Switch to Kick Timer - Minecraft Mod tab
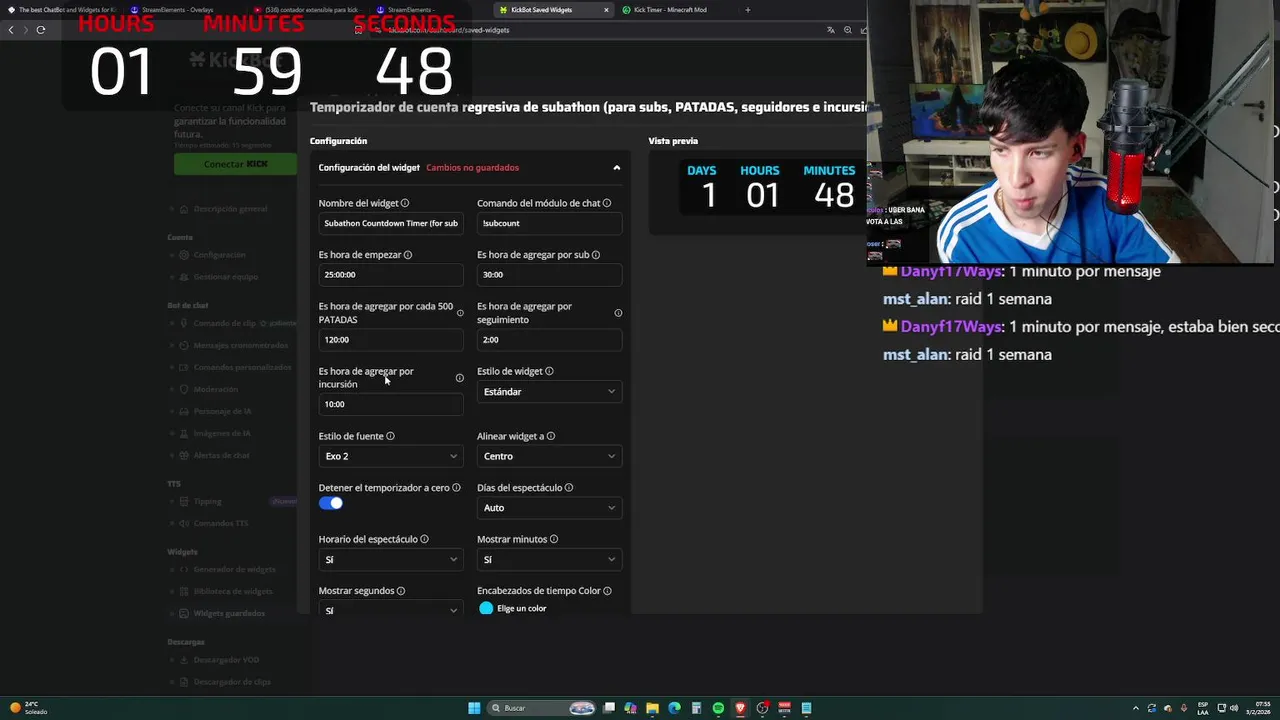 [x=678, y=10]
